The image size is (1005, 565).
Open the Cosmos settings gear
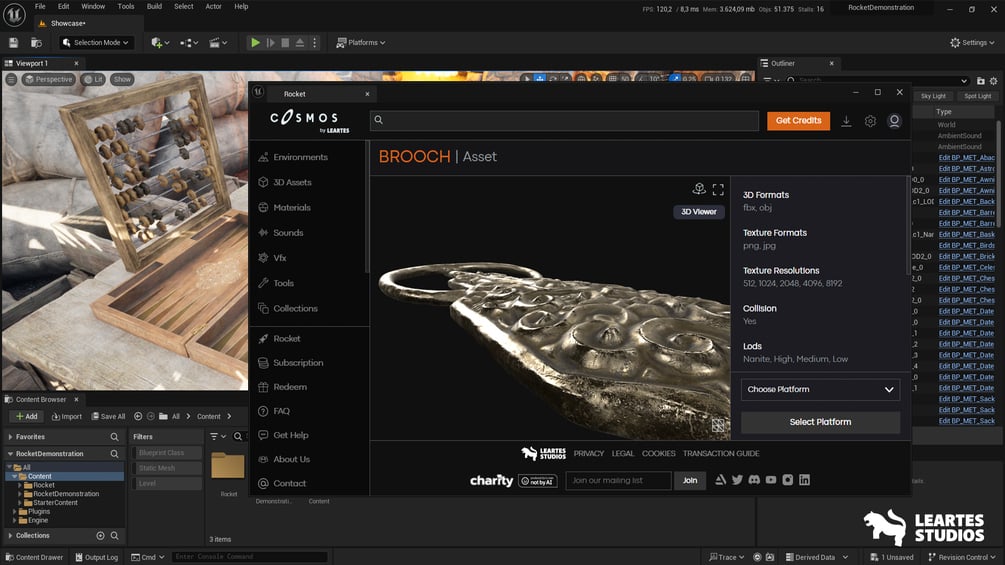(x=870, y=120)
